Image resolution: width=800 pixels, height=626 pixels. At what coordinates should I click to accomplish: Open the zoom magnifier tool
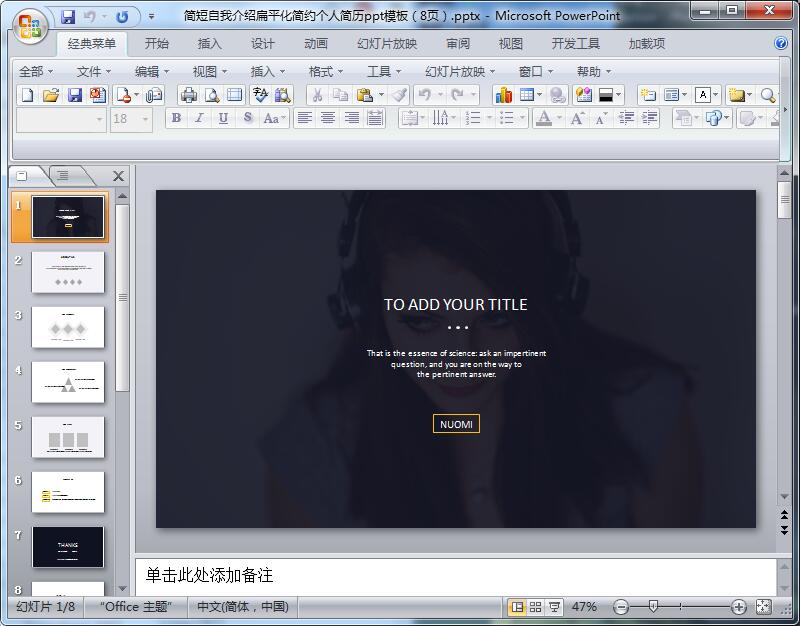coord(768,95)
